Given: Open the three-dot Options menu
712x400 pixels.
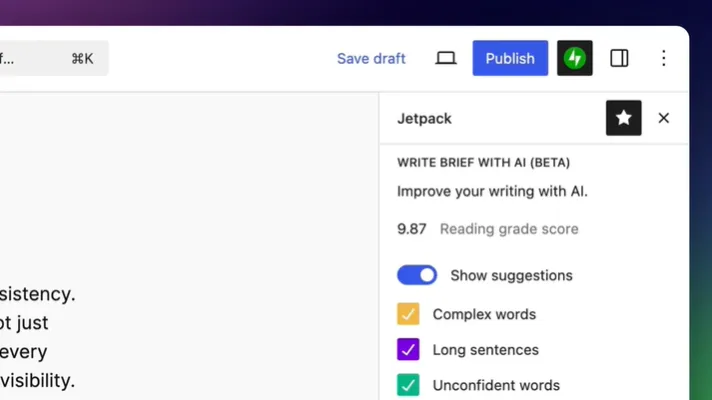Looking at the screenshot, I should pyautogui.click(x=663, y=58).
